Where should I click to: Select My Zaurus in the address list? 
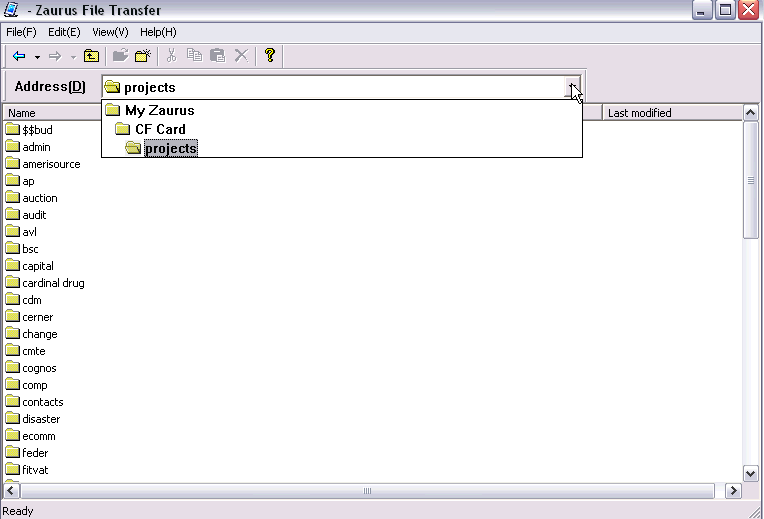click(x=159, y=110)
